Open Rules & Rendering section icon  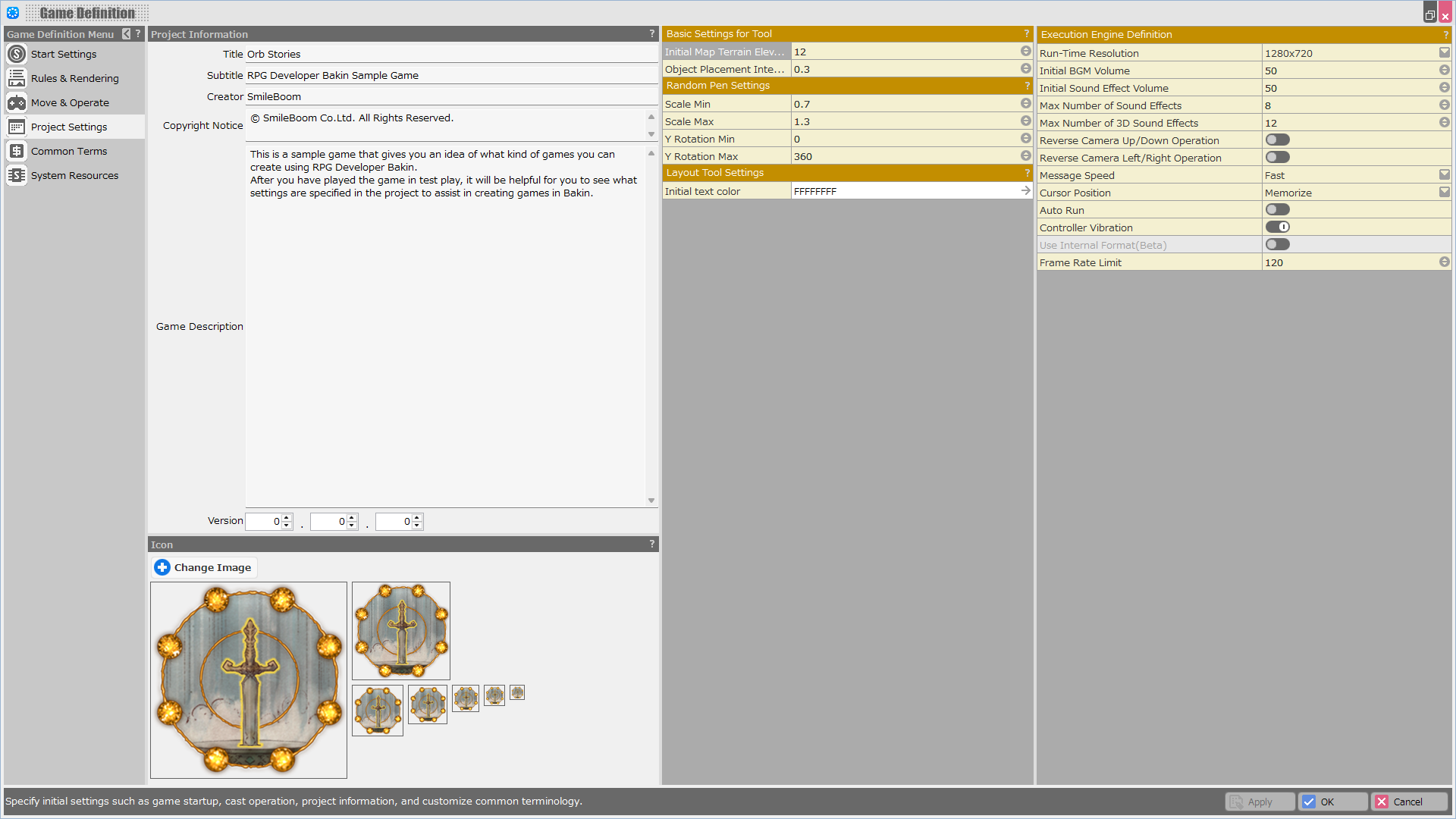17,78
